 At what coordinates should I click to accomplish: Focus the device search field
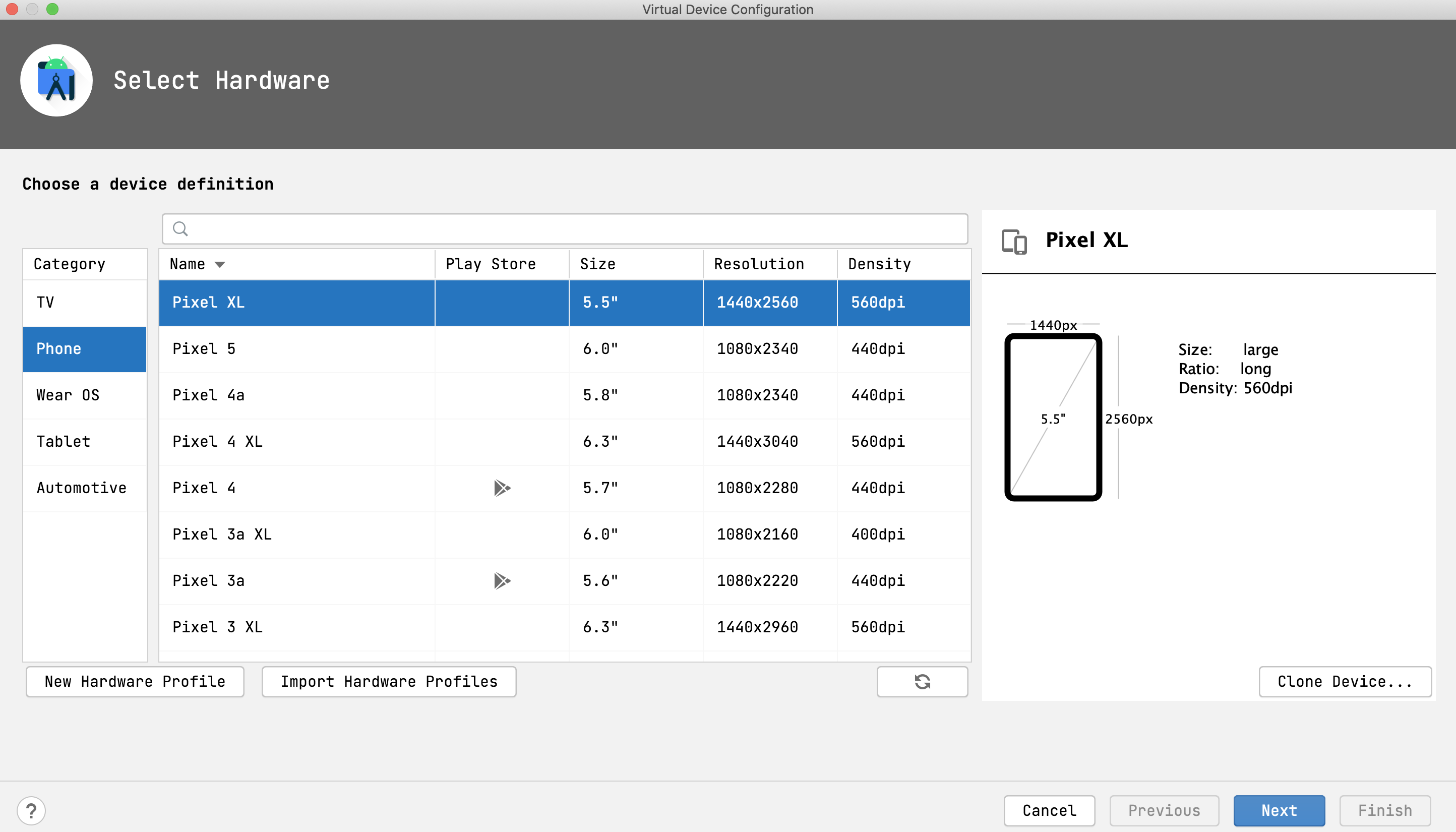pyautogui.click(x=565, y=228)
